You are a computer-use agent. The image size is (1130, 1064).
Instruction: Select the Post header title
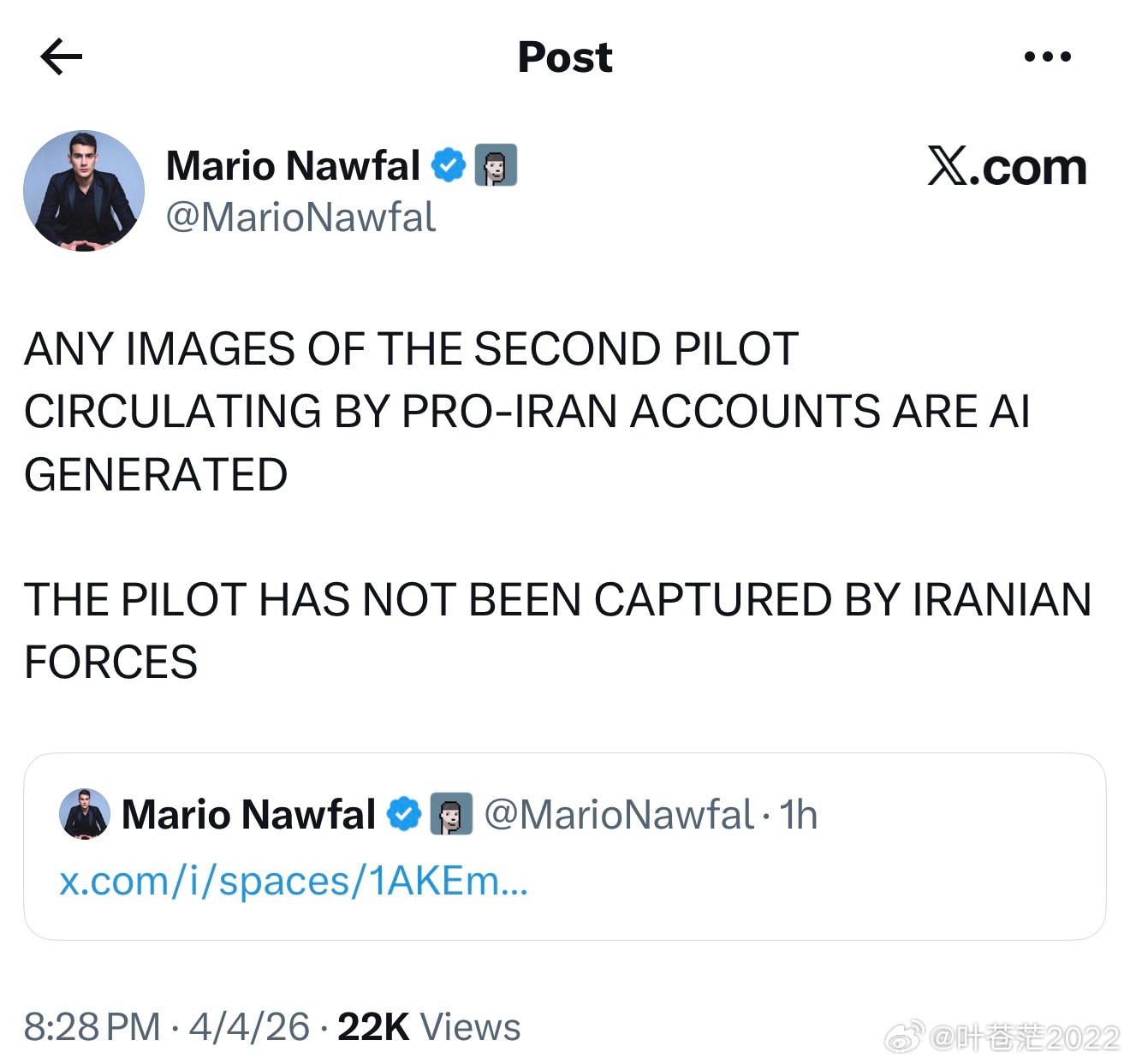click(x=565, y=56)
